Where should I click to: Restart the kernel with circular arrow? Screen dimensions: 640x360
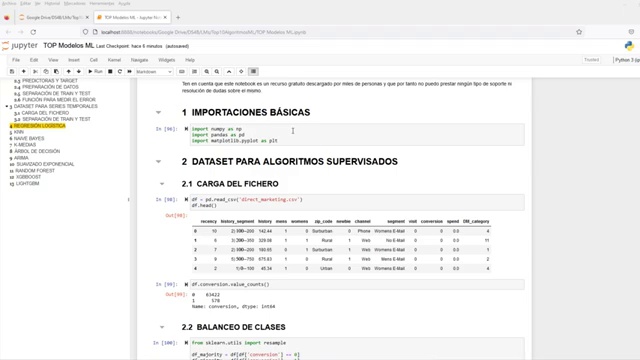coord(120,71)
